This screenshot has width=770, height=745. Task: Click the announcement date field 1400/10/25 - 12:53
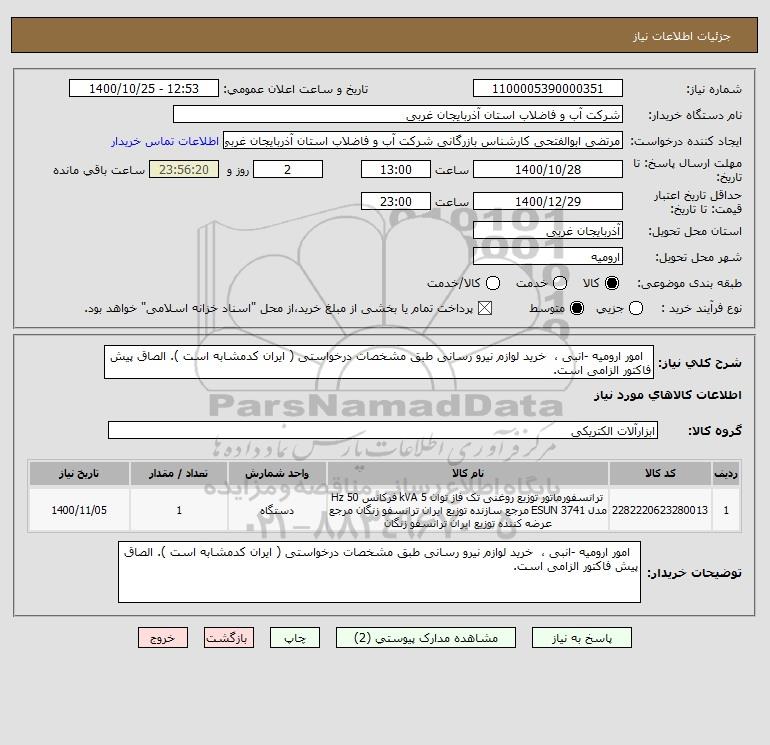pyautogui.click(x=144, y=88)
